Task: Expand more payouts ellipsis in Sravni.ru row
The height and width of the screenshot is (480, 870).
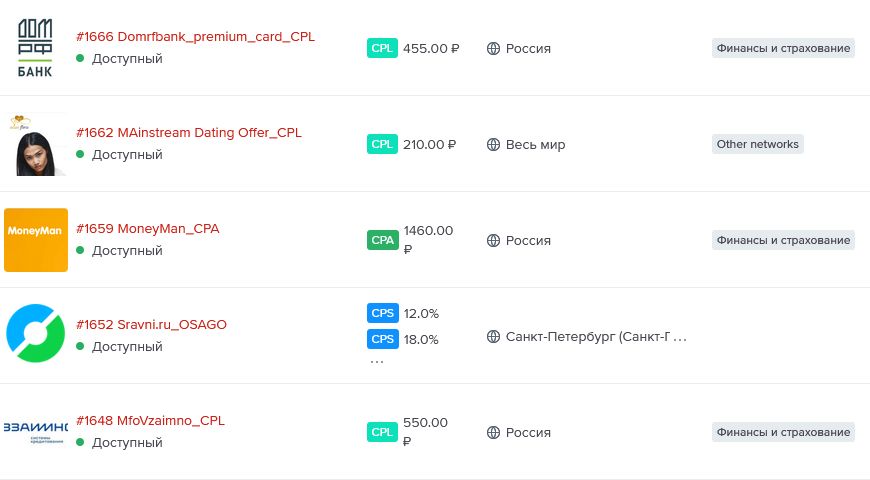Action: [x=377, y=362]
